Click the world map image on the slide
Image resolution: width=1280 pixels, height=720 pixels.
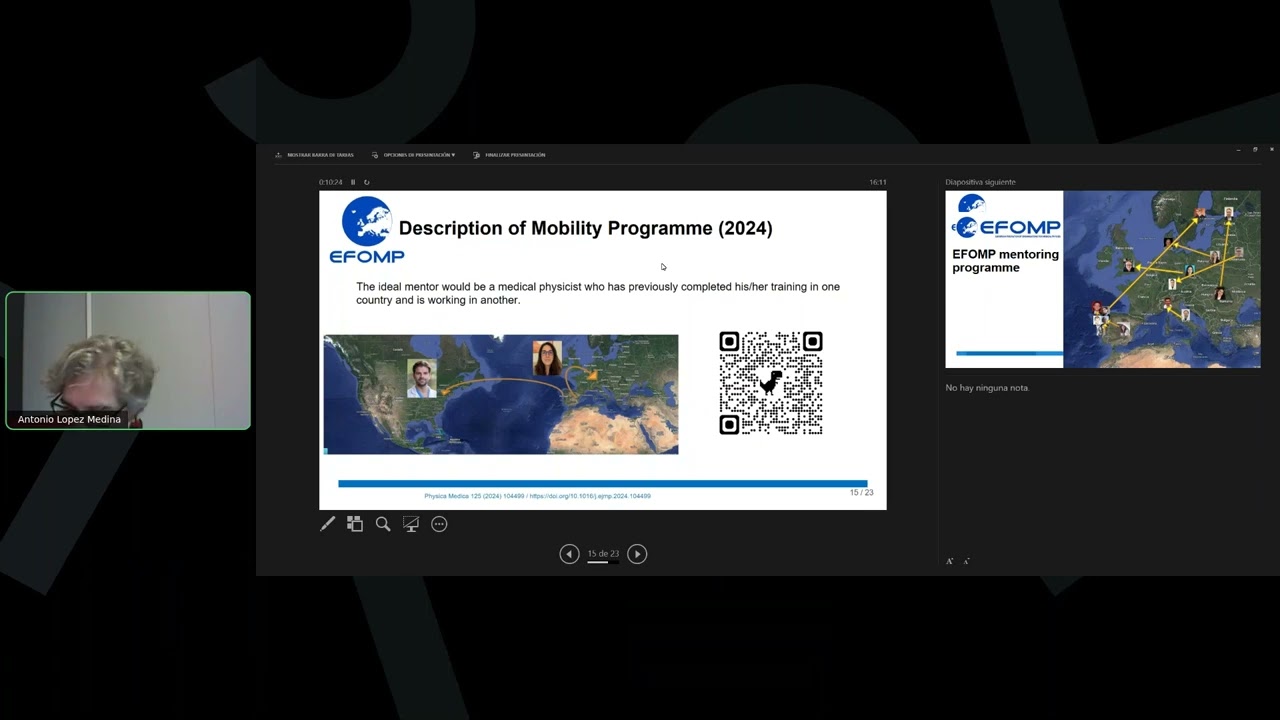point(501,394)
